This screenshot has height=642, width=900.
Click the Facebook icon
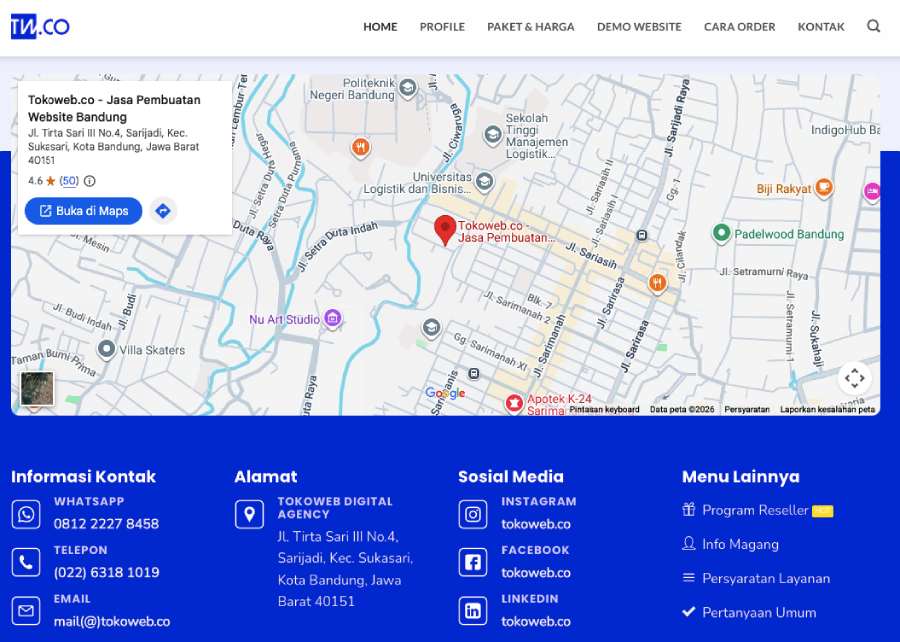pos(473,562)
